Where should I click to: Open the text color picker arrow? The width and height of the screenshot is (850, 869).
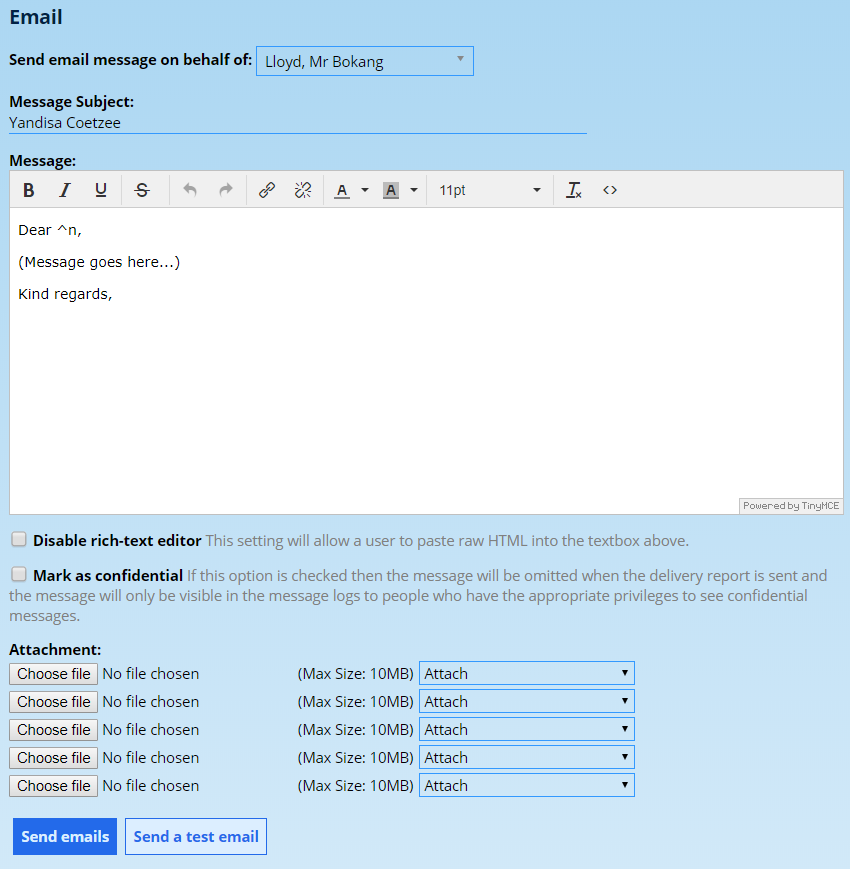pos(365,190)
